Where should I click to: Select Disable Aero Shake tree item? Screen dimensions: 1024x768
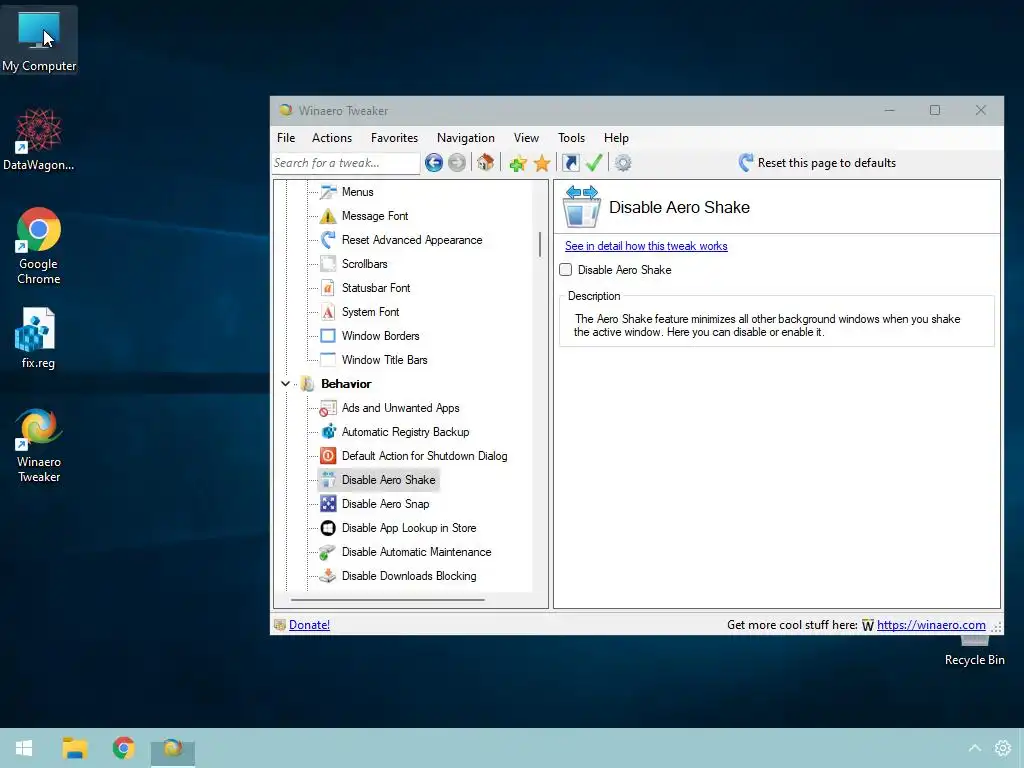point(379,480)
